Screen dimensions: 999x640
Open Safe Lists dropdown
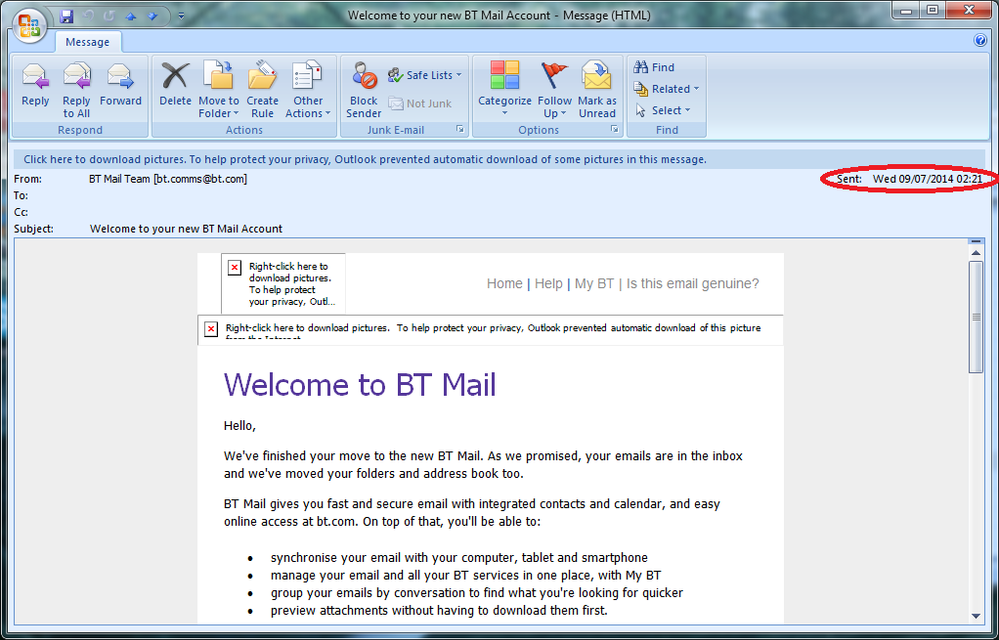pos(424,75)
